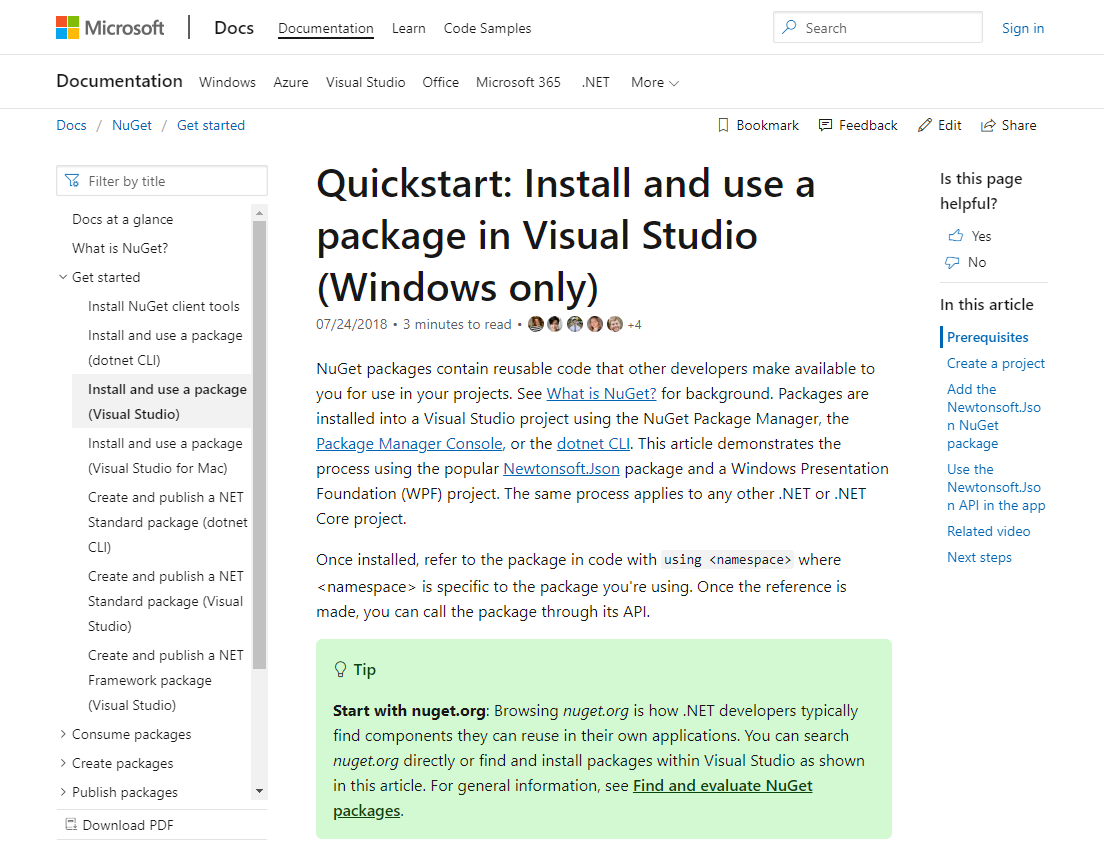This screenshot has width=1104, height=864.
Task: Select Visual Studio in documentation nav
Action: [365, 82]
